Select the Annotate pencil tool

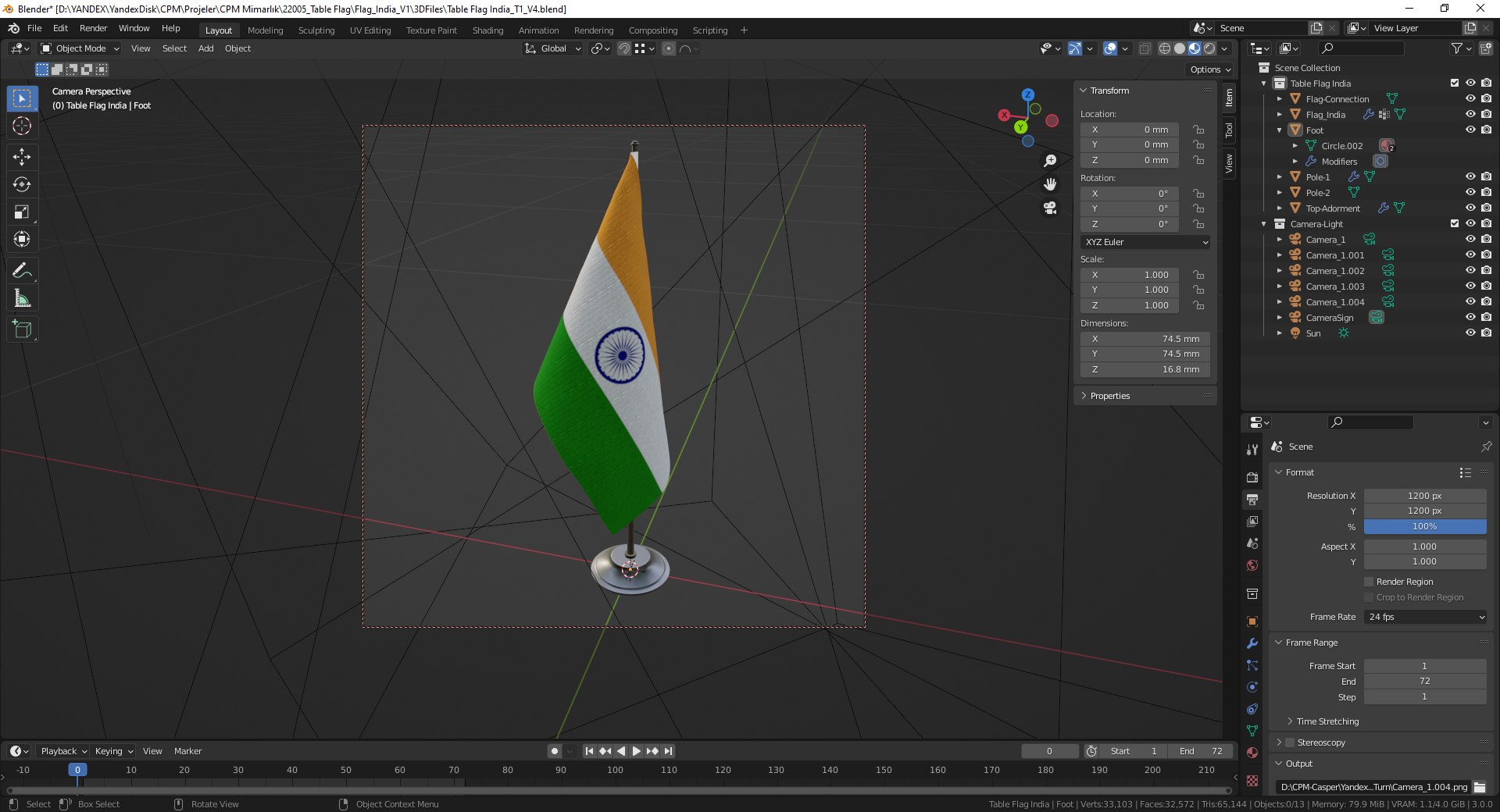point(22,270)
